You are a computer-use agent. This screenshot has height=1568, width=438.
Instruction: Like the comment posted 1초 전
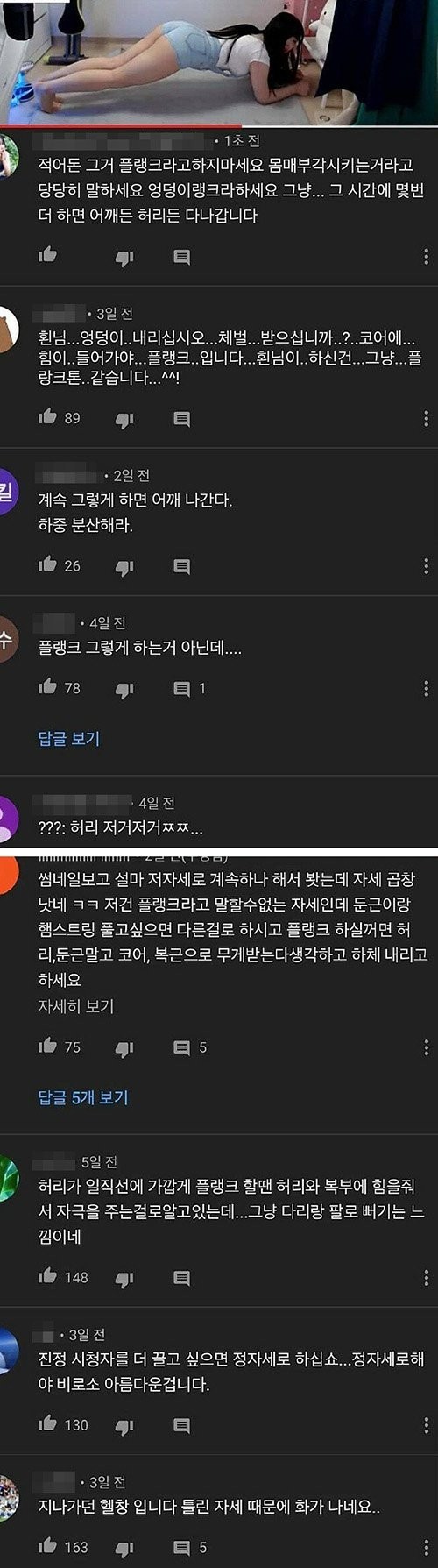click(x=47, y=255)
